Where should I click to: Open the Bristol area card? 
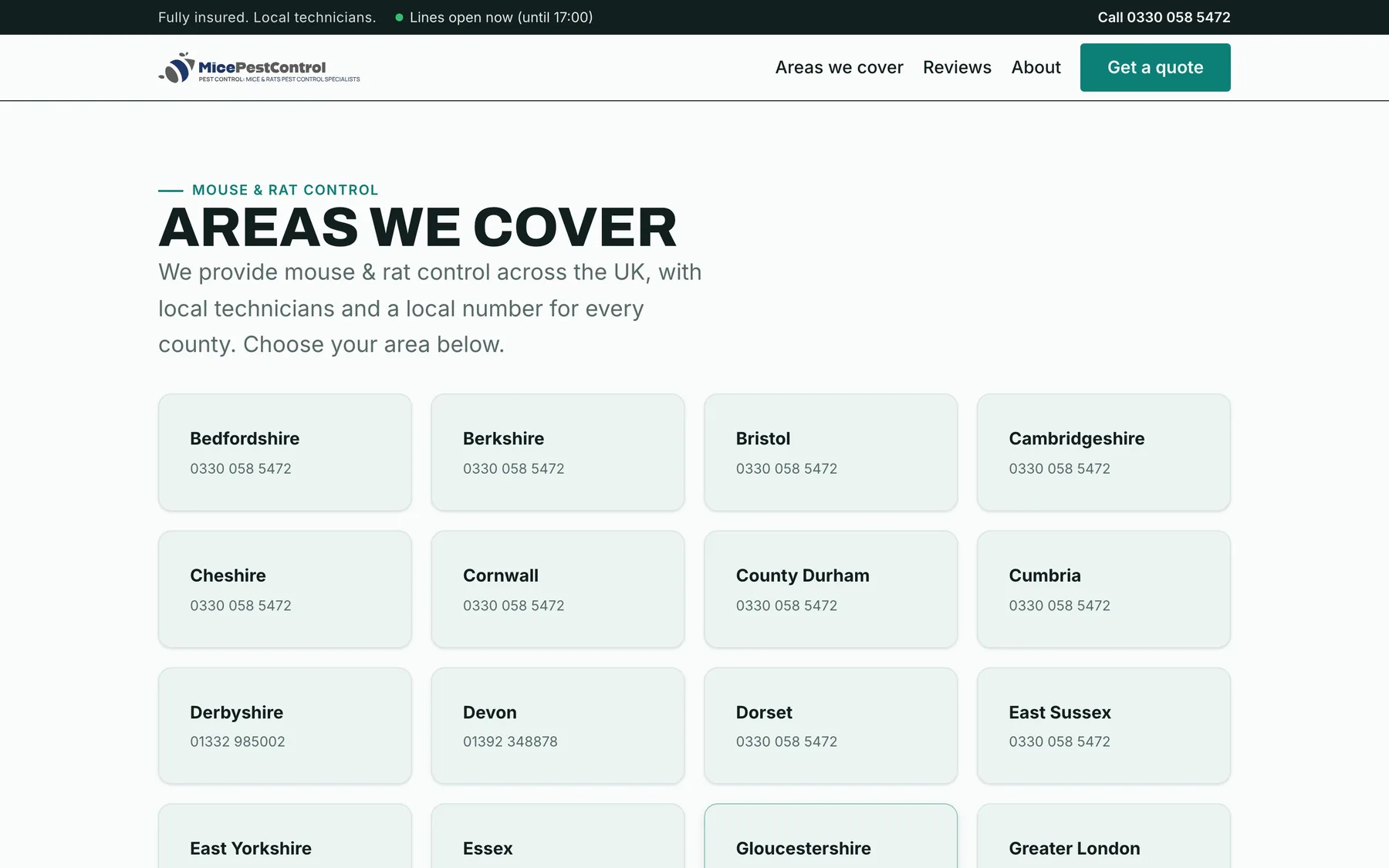coord(831,452)
